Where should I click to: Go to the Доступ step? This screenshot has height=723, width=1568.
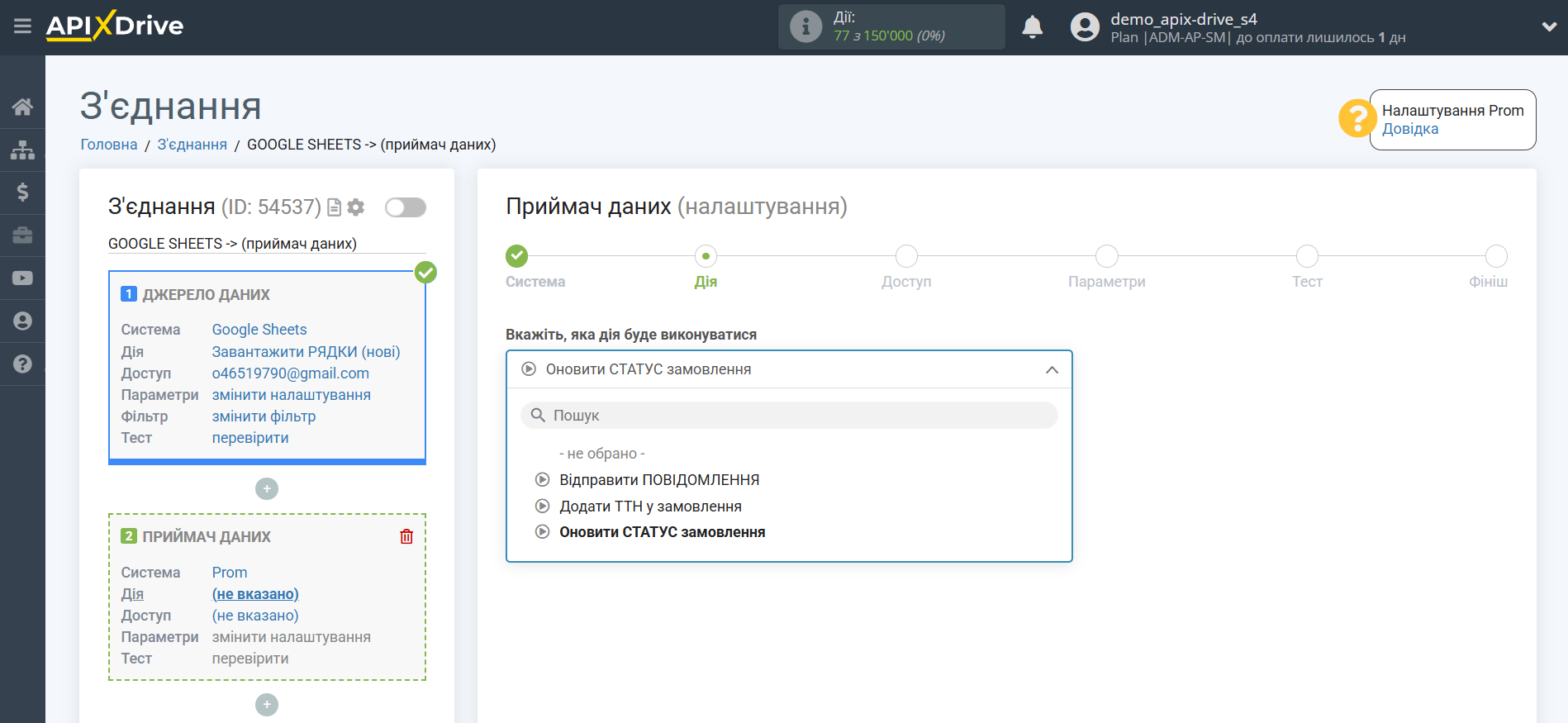[906, 256]
